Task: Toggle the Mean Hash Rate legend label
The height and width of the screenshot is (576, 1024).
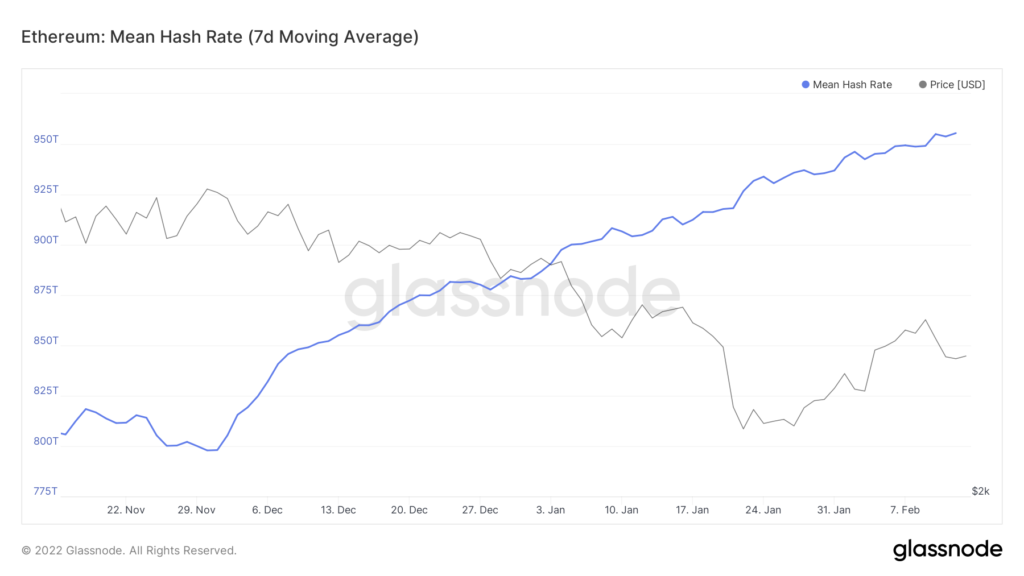Action: pyautogui.click(x=852, y=85)
